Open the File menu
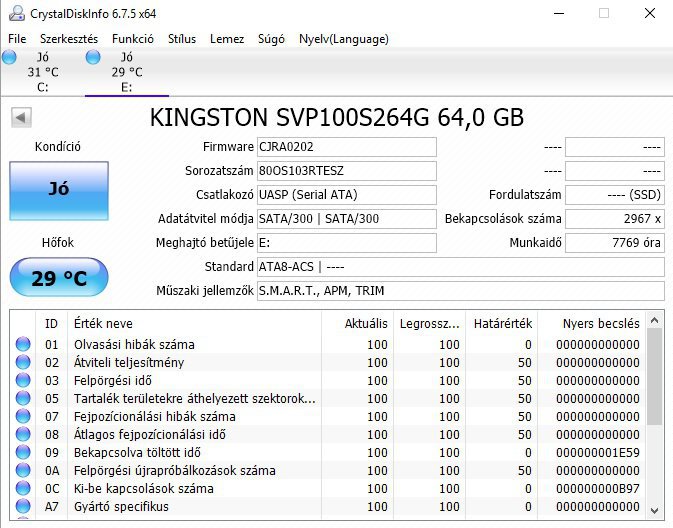The width and height of the screenshot is (673, 528). 17,39
